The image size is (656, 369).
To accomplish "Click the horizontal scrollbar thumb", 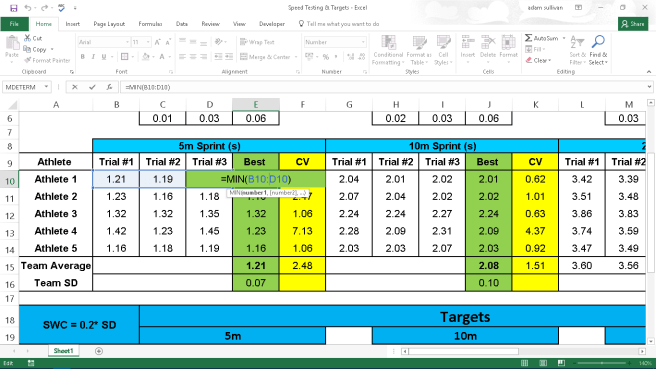I will pos(463,351).
